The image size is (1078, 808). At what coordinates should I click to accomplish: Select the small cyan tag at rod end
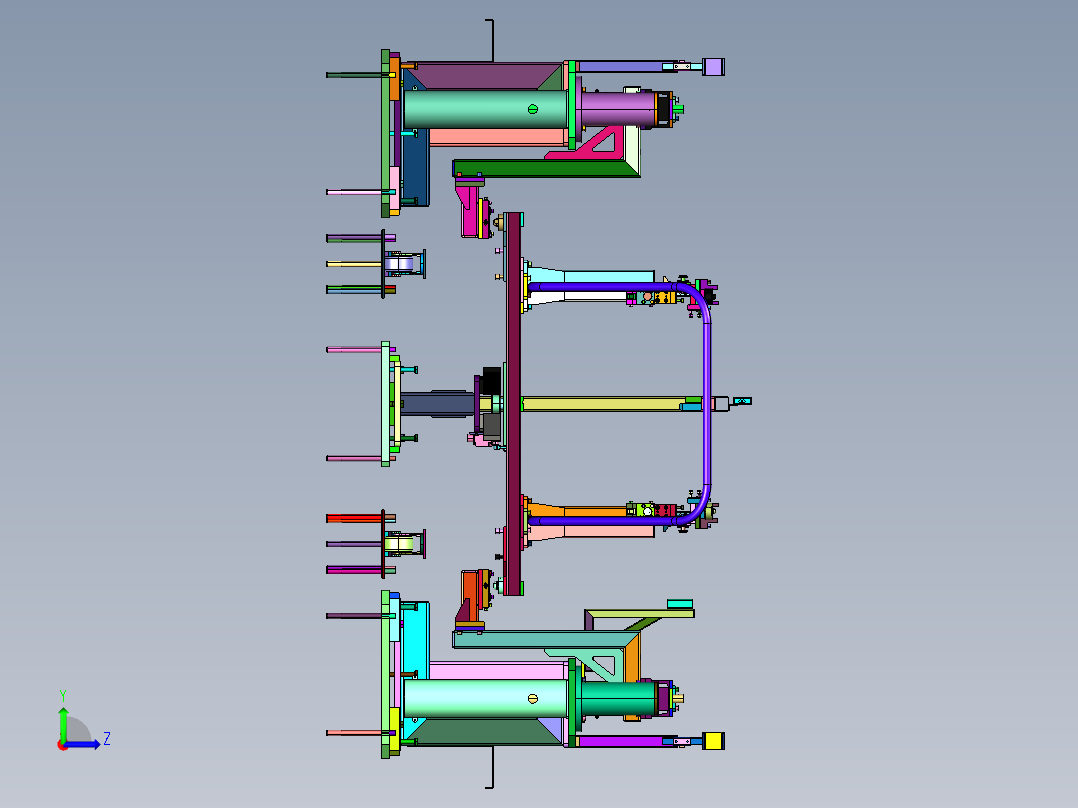(x=742, y=401)
